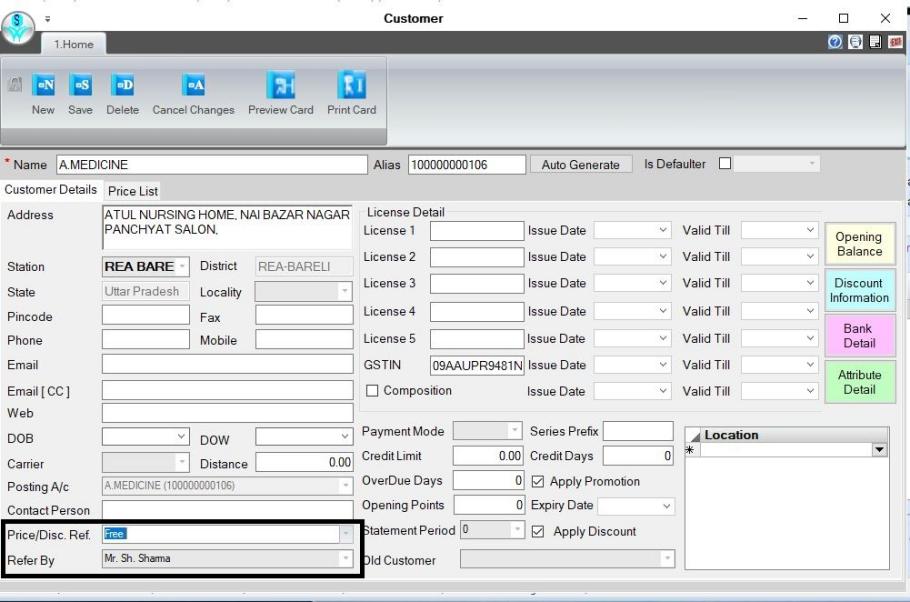Open License 1 Issue Date dropdown

pyautogui.click(x=663, y=230)
